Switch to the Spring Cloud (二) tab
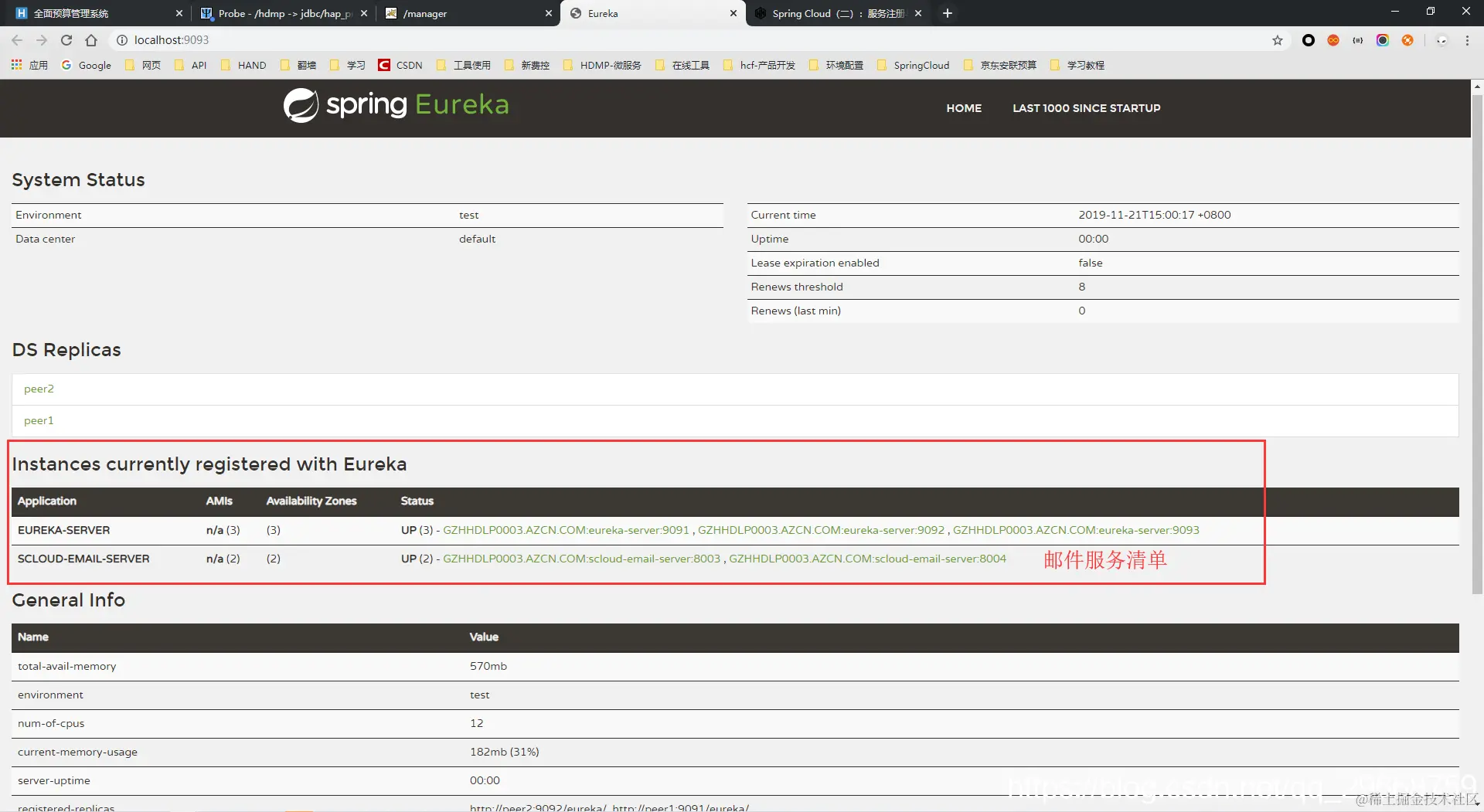The image size is (1484, 812). point(838,13)
